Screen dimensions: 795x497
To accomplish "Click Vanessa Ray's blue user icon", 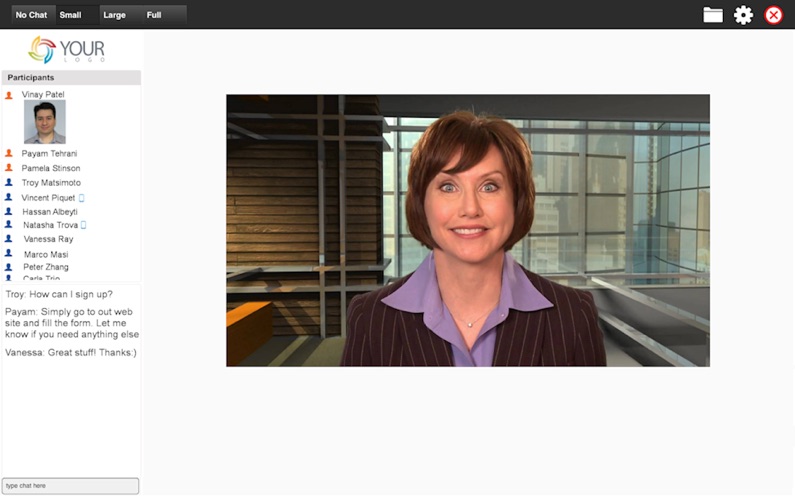I will pyautogui.click(x=9, y=238).
